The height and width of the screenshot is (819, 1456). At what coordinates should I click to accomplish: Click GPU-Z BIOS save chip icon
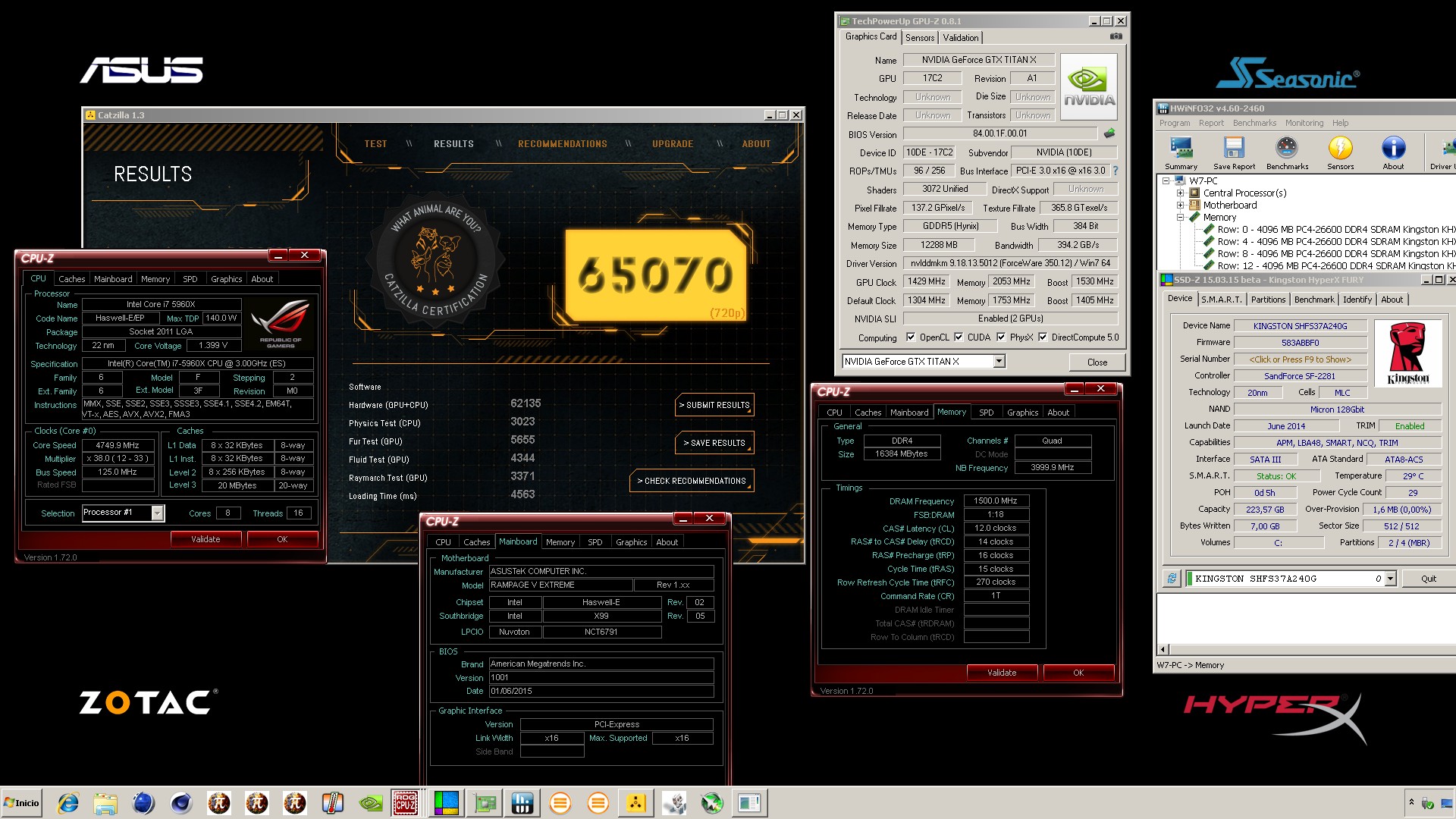(x=1109, y=133)
